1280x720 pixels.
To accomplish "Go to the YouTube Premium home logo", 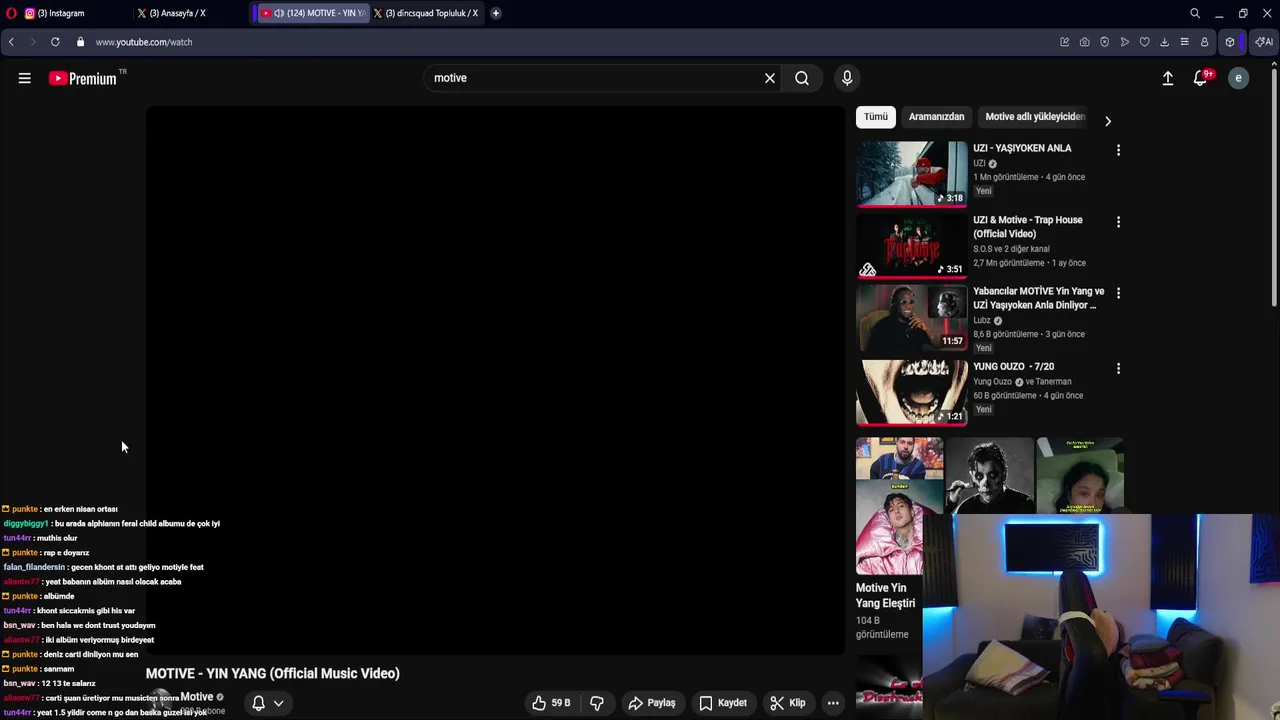I will tap(84, 78).
